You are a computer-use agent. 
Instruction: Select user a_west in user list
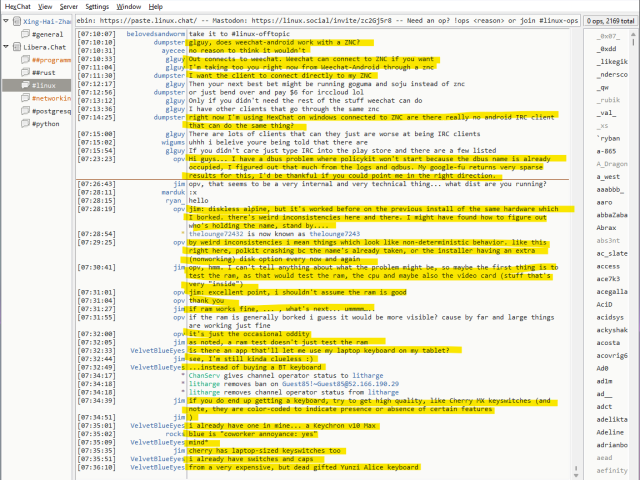[x=608, y=177]
